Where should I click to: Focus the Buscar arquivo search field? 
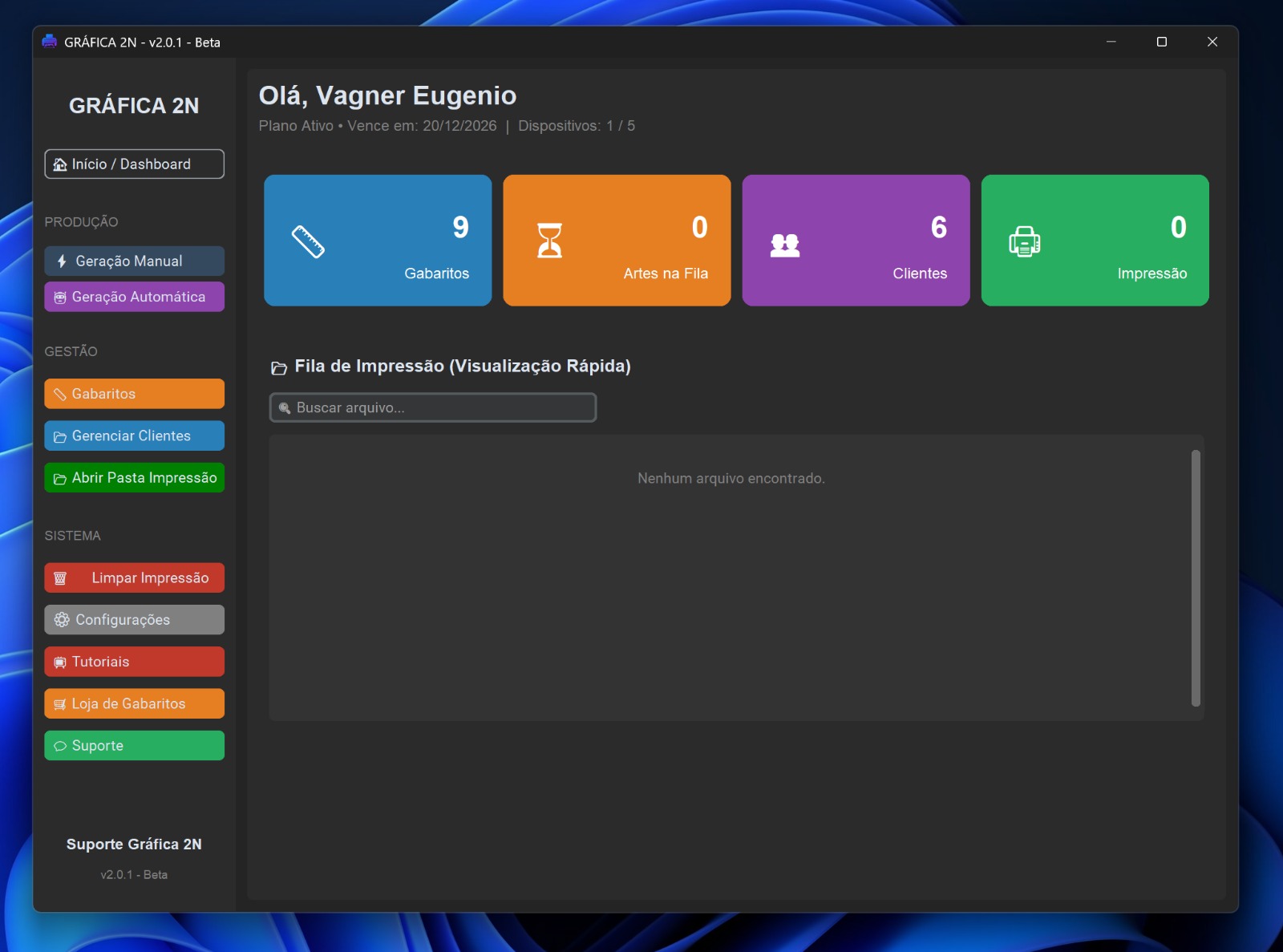point(433,407)
